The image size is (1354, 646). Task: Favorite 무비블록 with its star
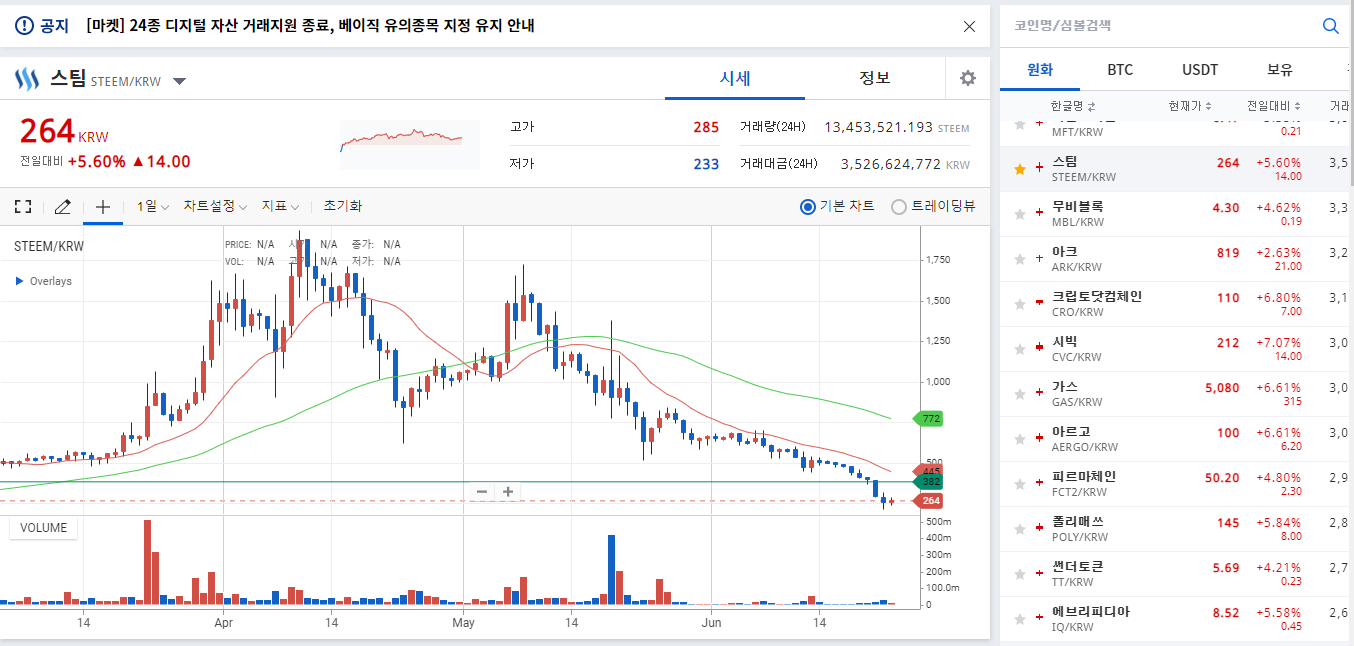click(x=1020, y=214)
